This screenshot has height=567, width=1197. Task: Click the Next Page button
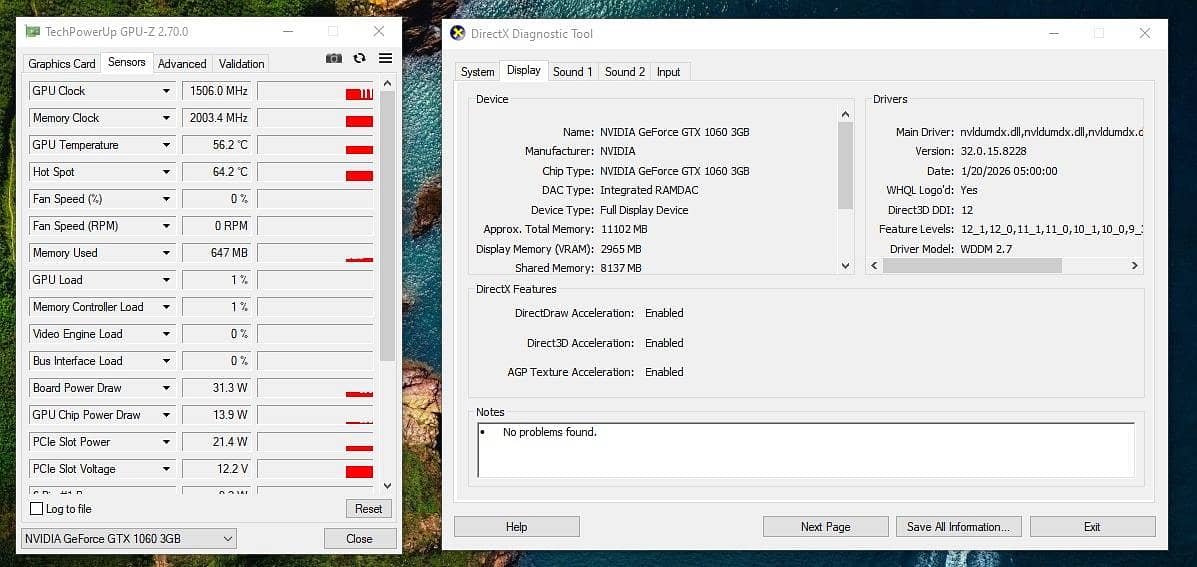coord(825,527)
